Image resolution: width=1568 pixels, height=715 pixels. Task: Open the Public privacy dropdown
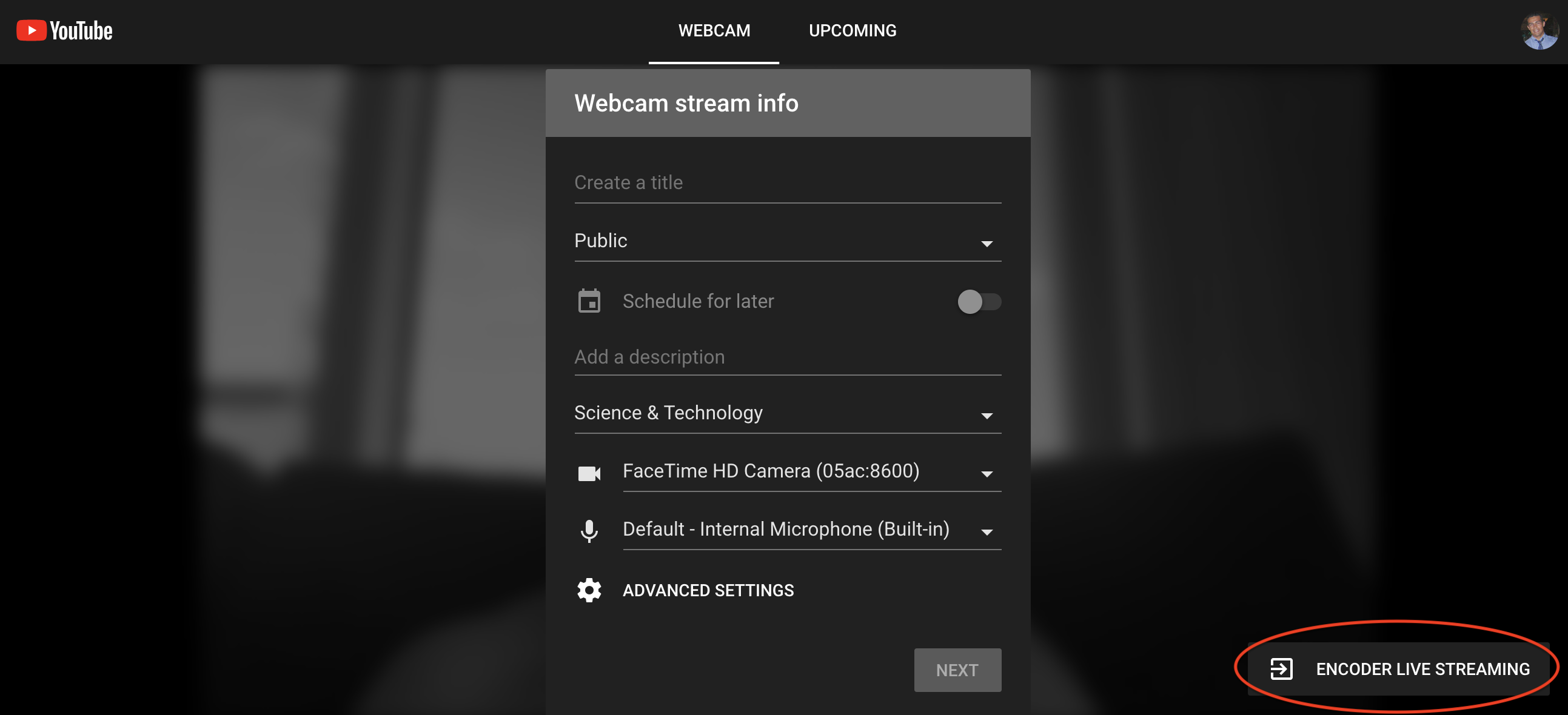tap(787, 242)
